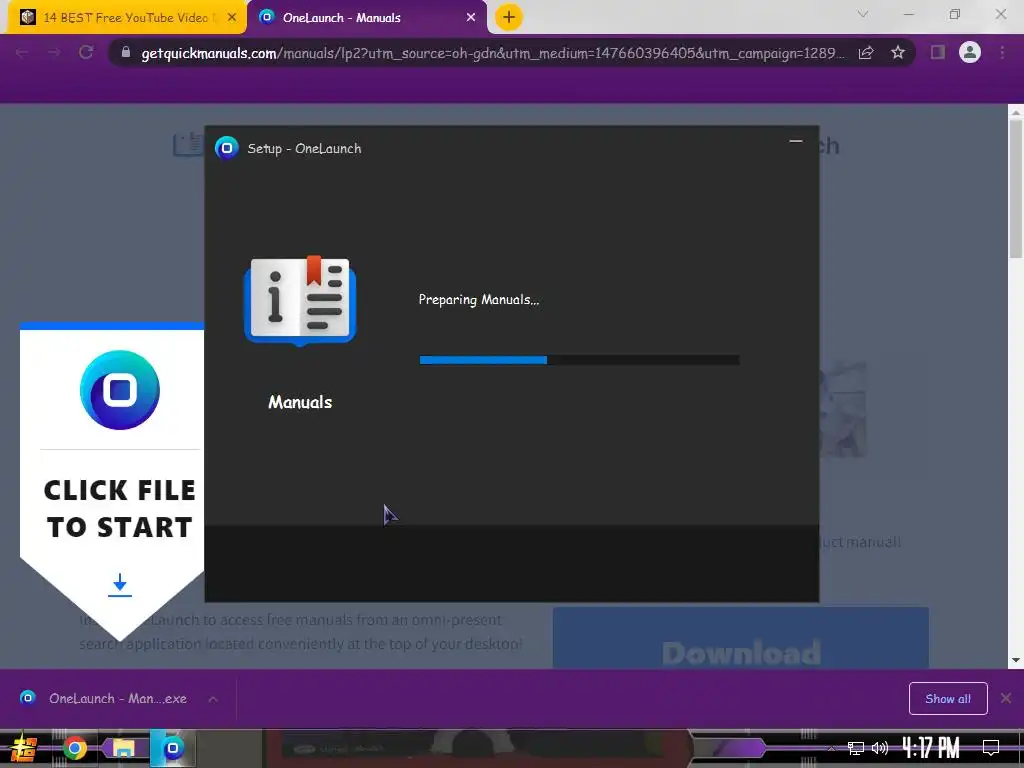
Task: Show all downloads
Action: [x=948, y=699]
